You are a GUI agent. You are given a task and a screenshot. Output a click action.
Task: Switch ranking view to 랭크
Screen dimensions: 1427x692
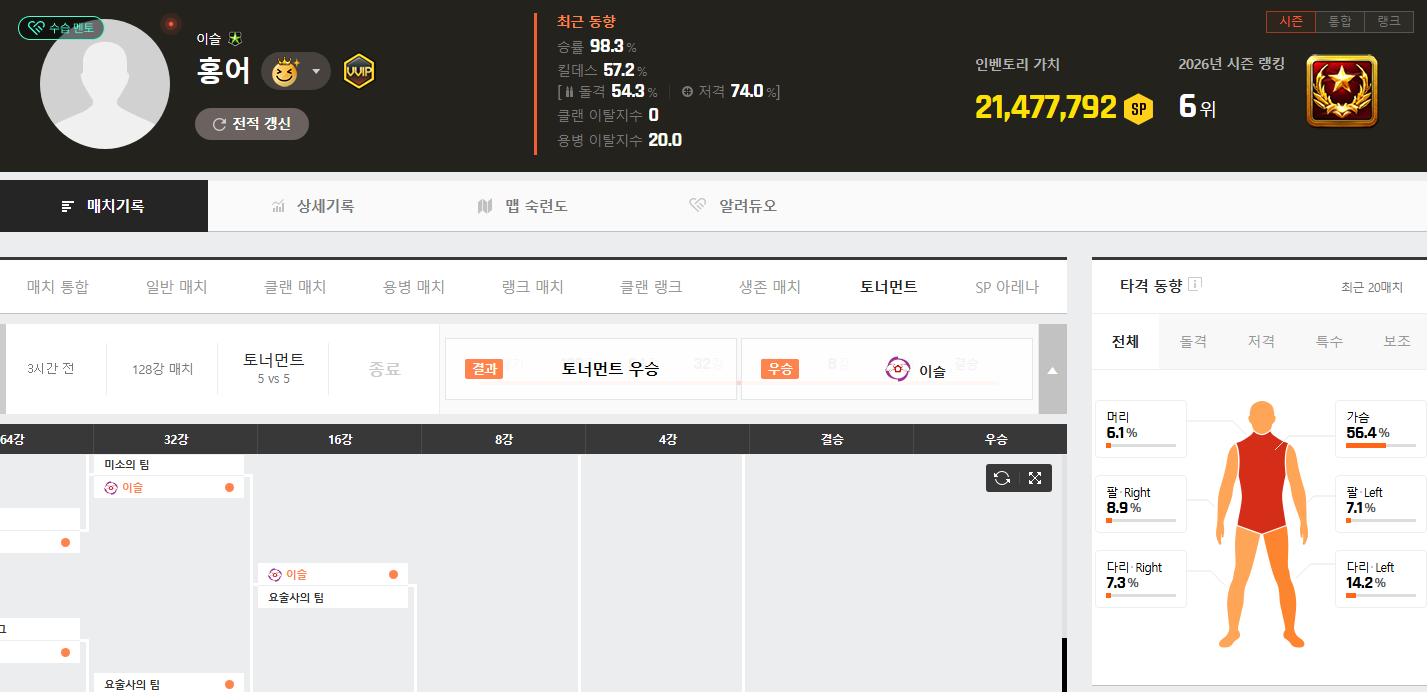point(1389,21)
